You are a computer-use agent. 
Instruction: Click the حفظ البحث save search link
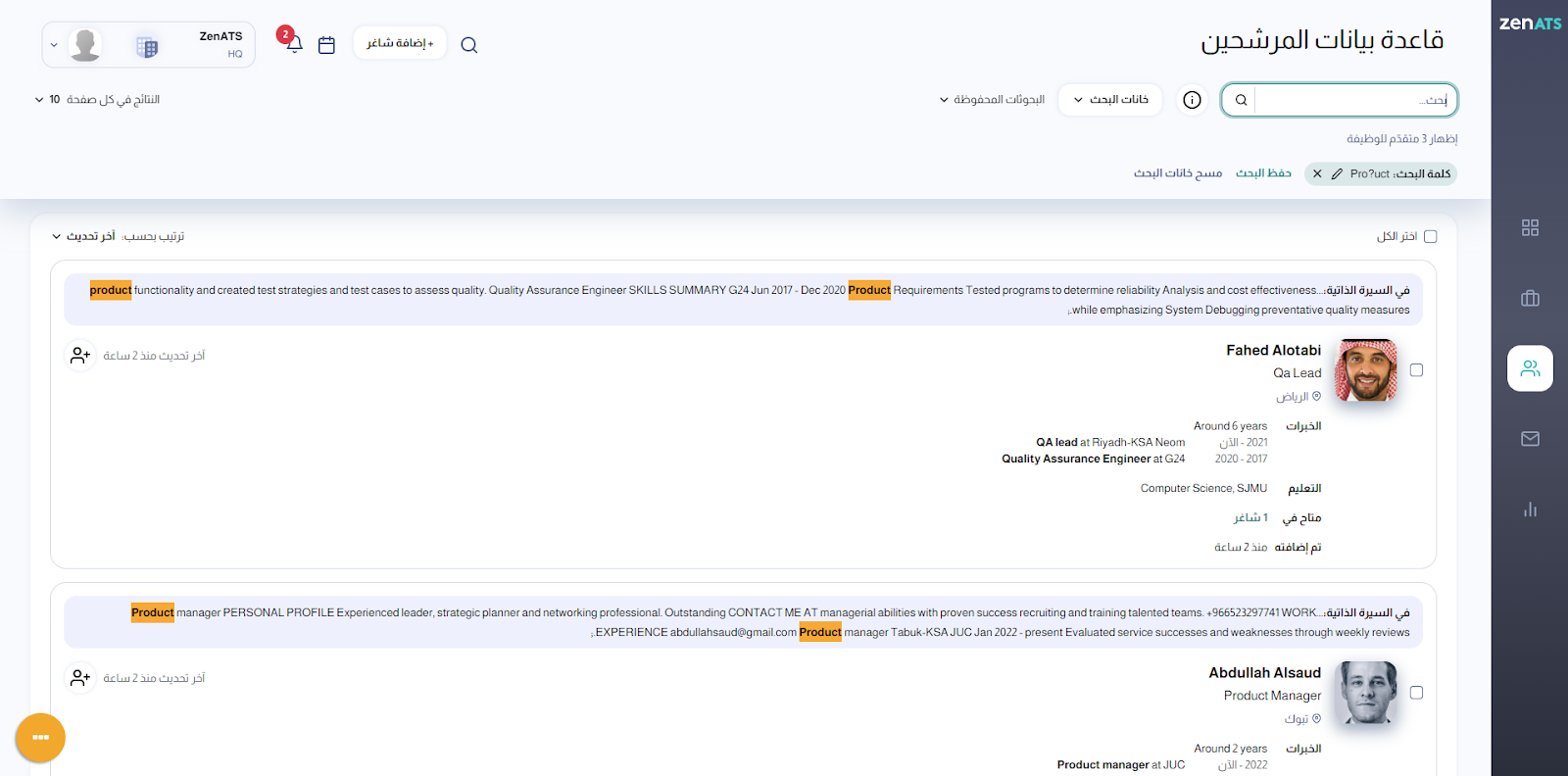(x=1263, y=173)
